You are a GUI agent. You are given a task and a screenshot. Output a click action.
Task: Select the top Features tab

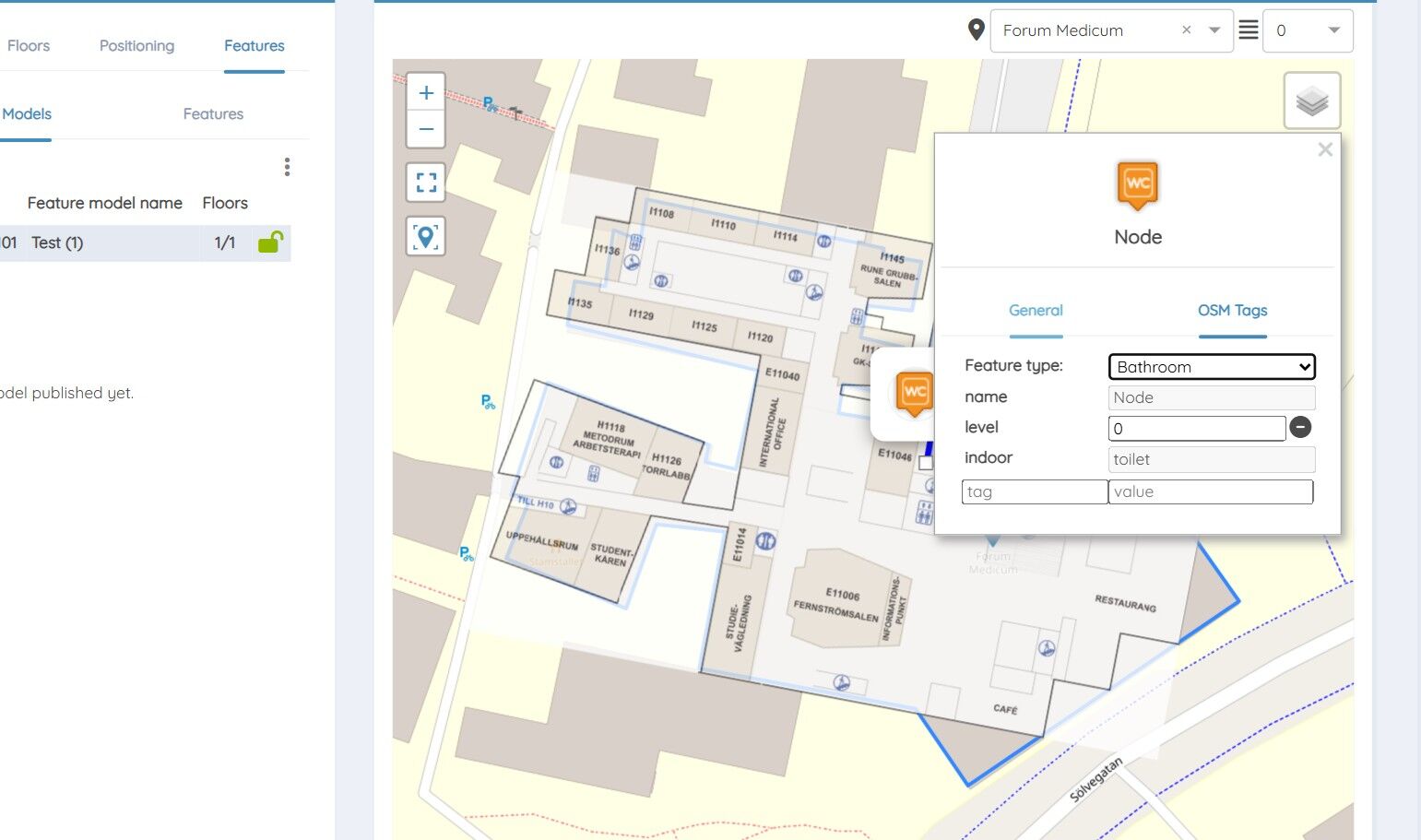click(255, 45)
